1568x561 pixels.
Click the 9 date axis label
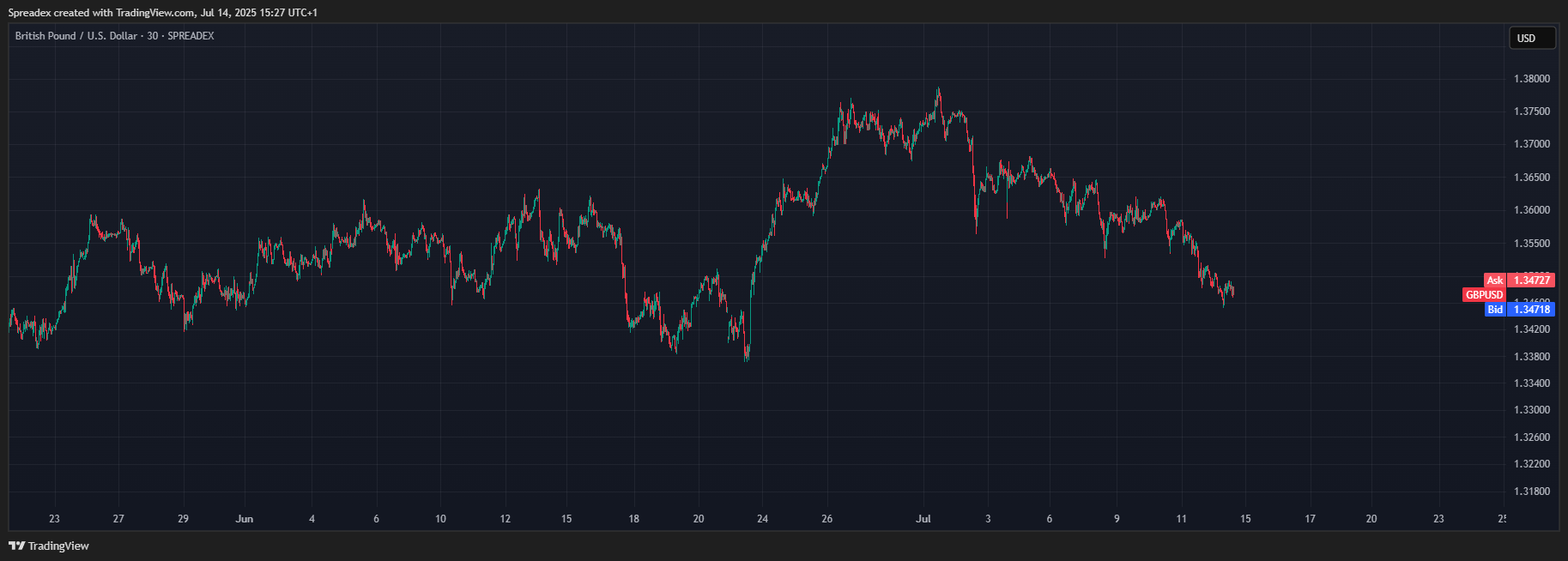click(x=1117, y=519)
